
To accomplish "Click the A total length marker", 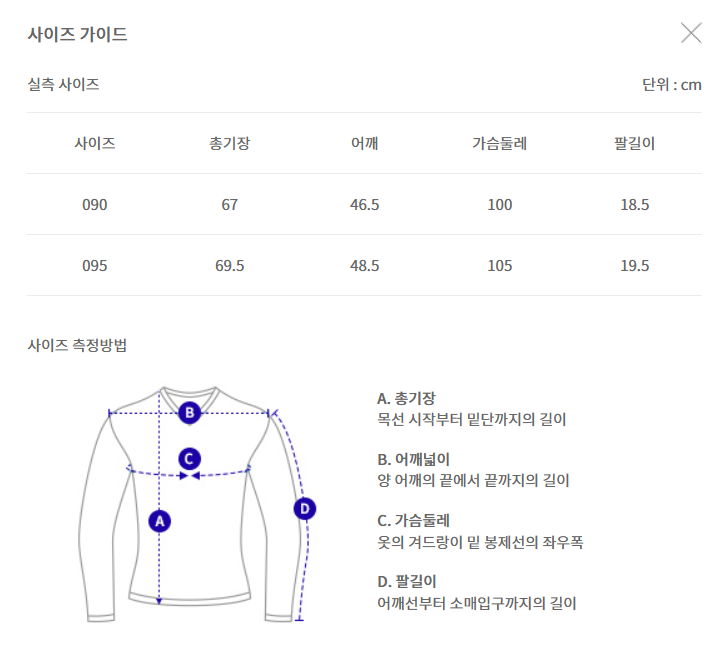I will pos(160,521).
